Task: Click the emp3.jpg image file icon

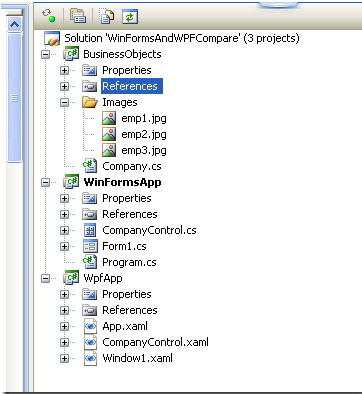Action: click(109, 150)
